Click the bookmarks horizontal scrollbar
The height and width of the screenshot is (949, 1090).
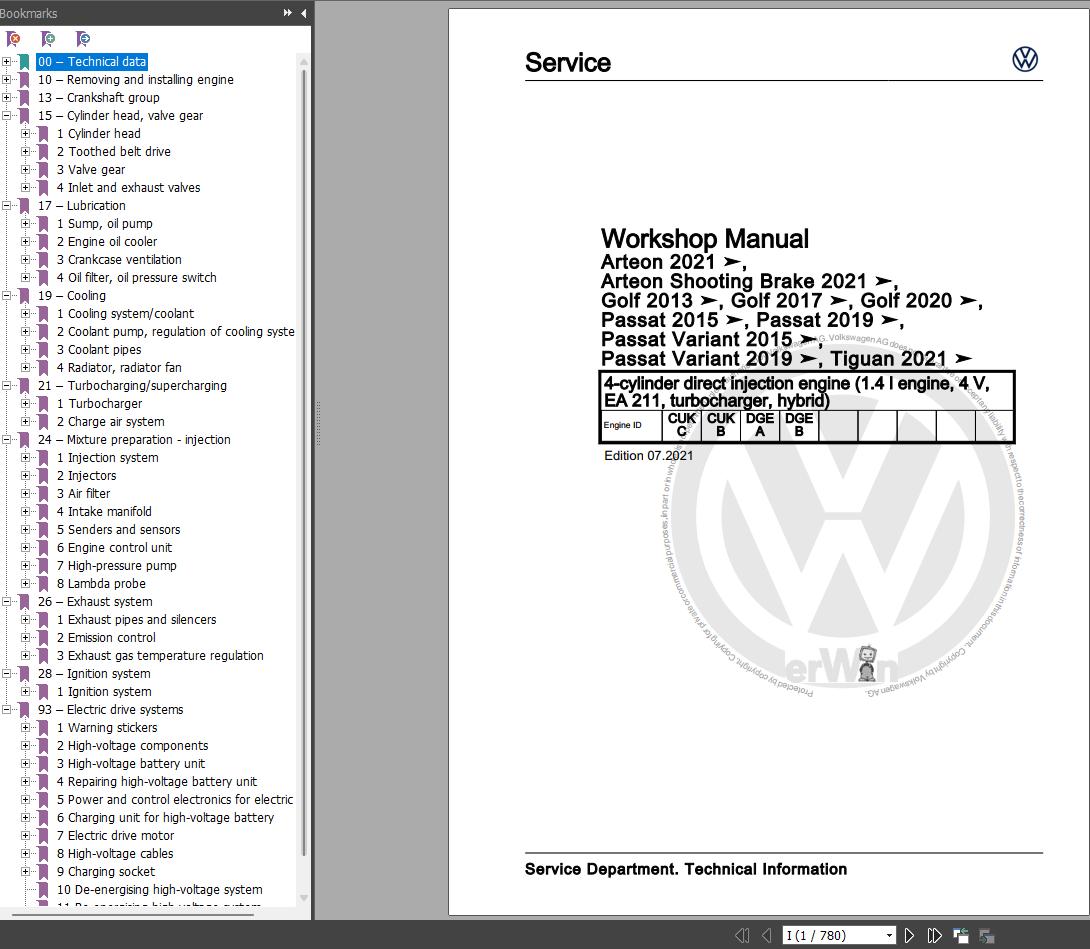click(133, 914)
